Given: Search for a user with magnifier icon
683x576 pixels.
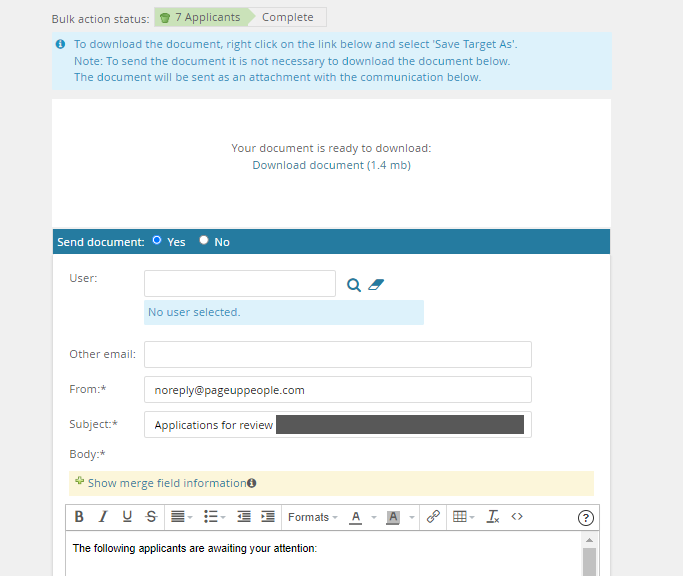Looking at the screenshot, I should pos(354,285).
